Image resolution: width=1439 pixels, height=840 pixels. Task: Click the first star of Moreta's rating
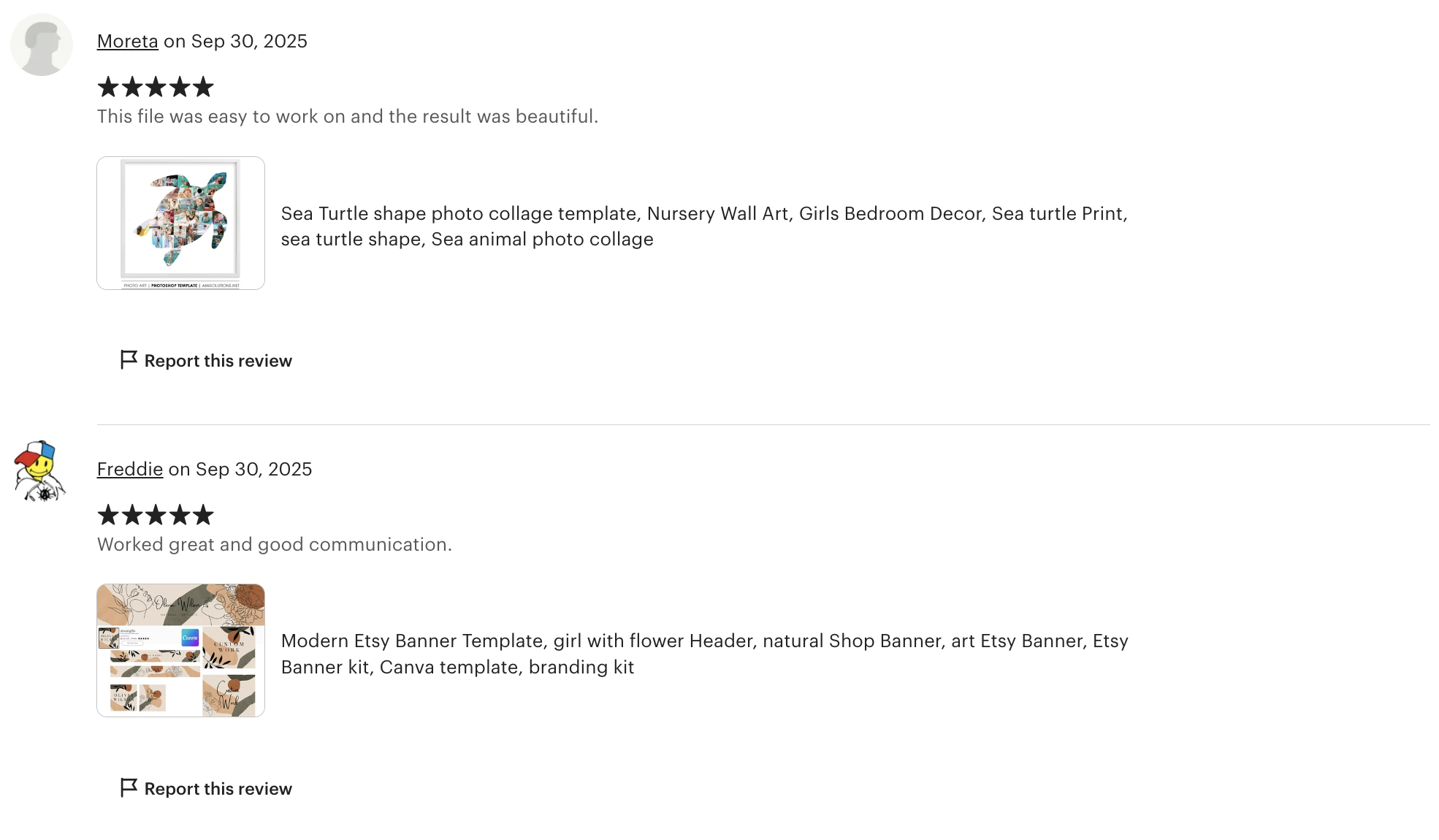(x=108, y=88)
